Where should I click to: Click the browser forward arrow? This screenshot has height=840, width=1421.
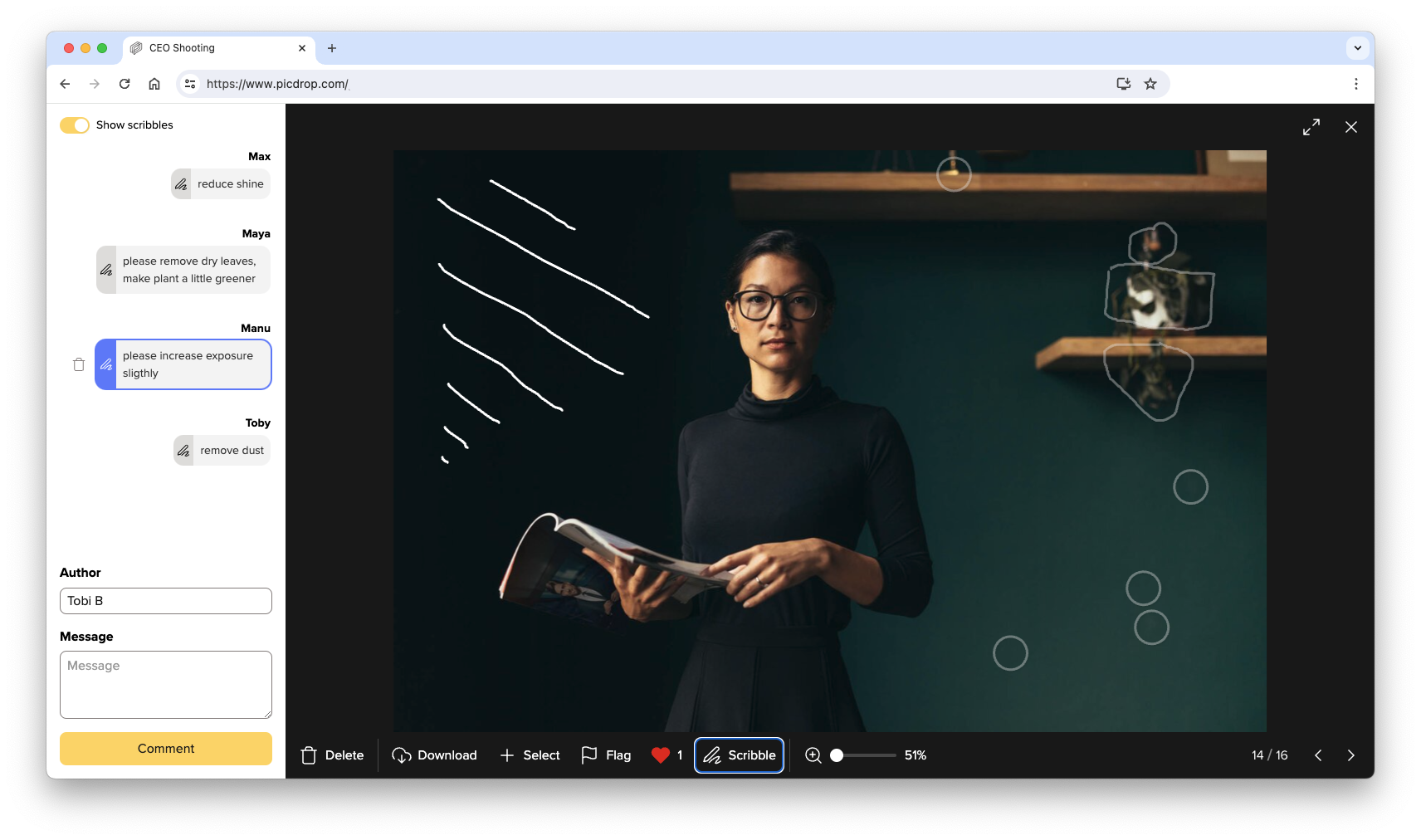point(95,84)
